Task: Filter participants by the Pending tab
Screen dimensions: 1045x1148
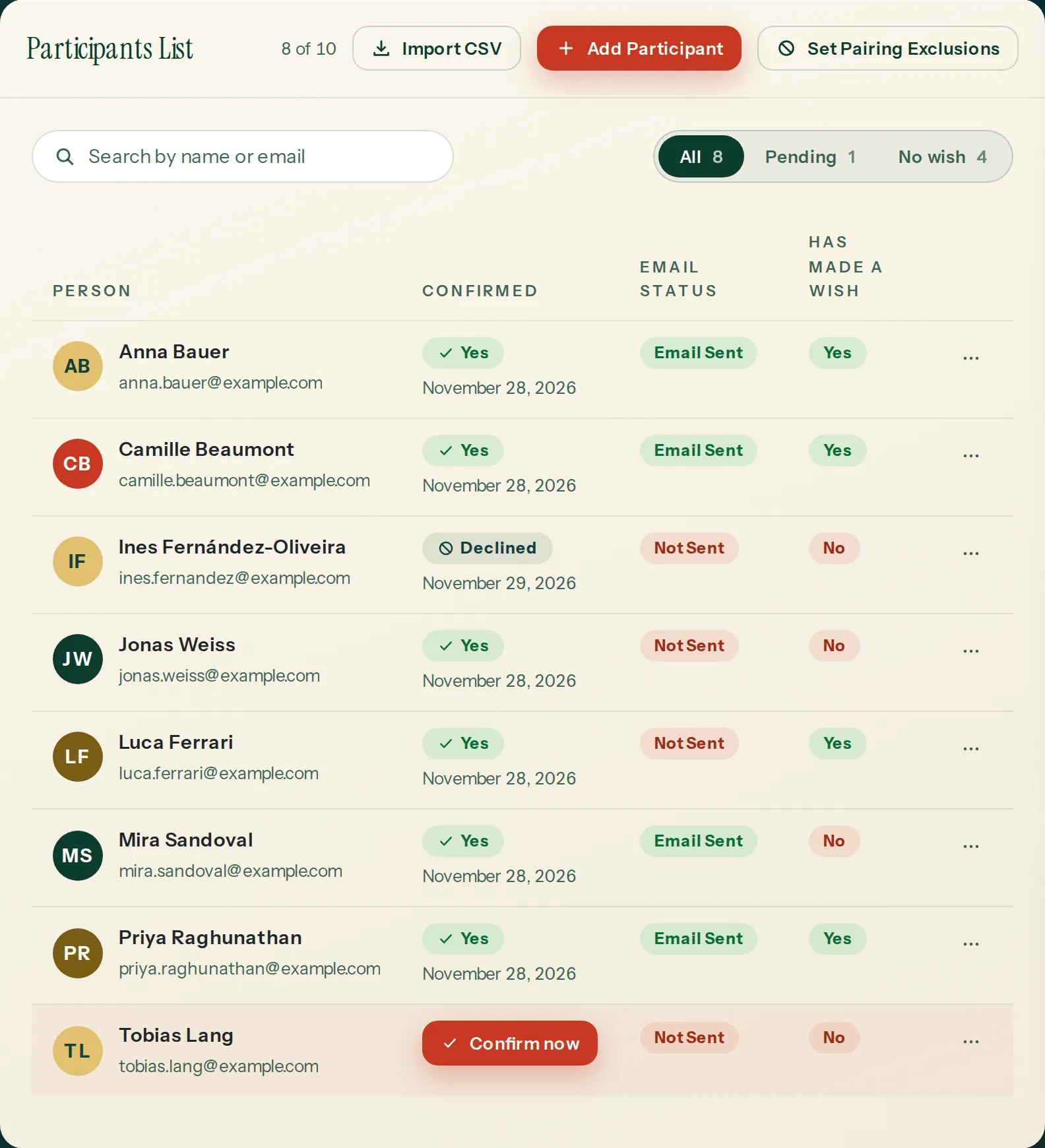Action: pyautogui.click(x=810, y=156)
